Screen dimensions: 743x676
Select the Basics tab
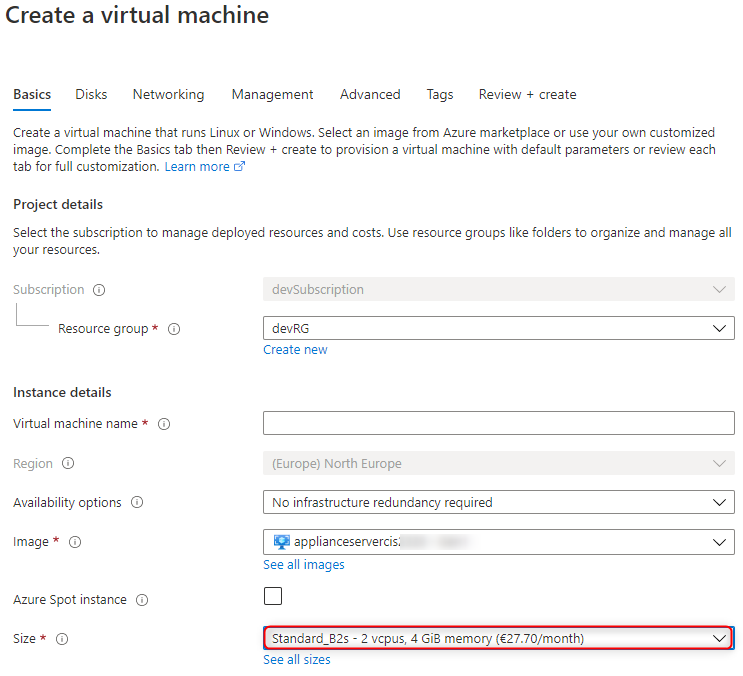32,94
